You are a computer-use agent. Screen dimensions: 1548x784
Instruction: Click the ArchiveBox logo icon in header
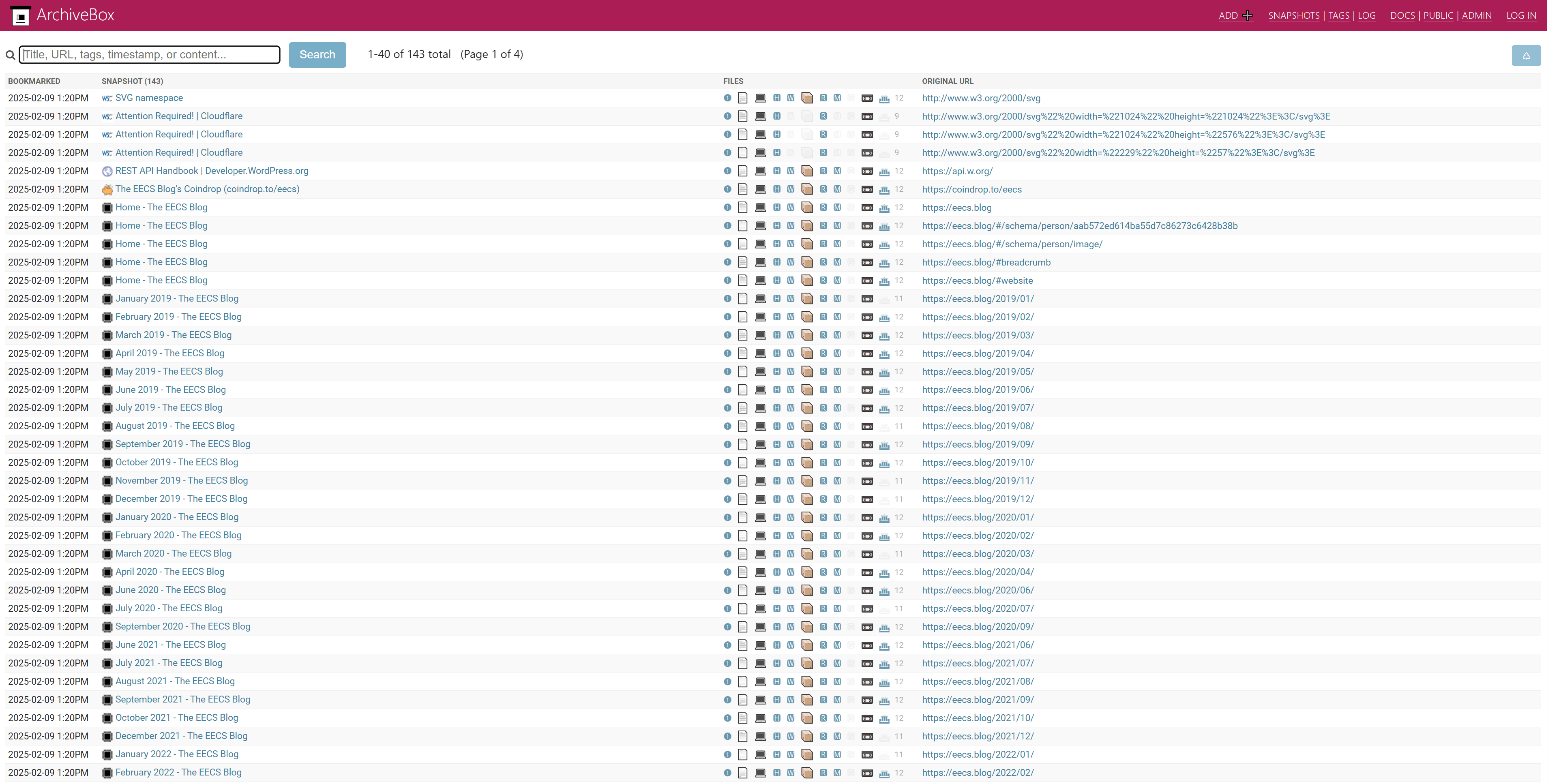tap(20, 16)
